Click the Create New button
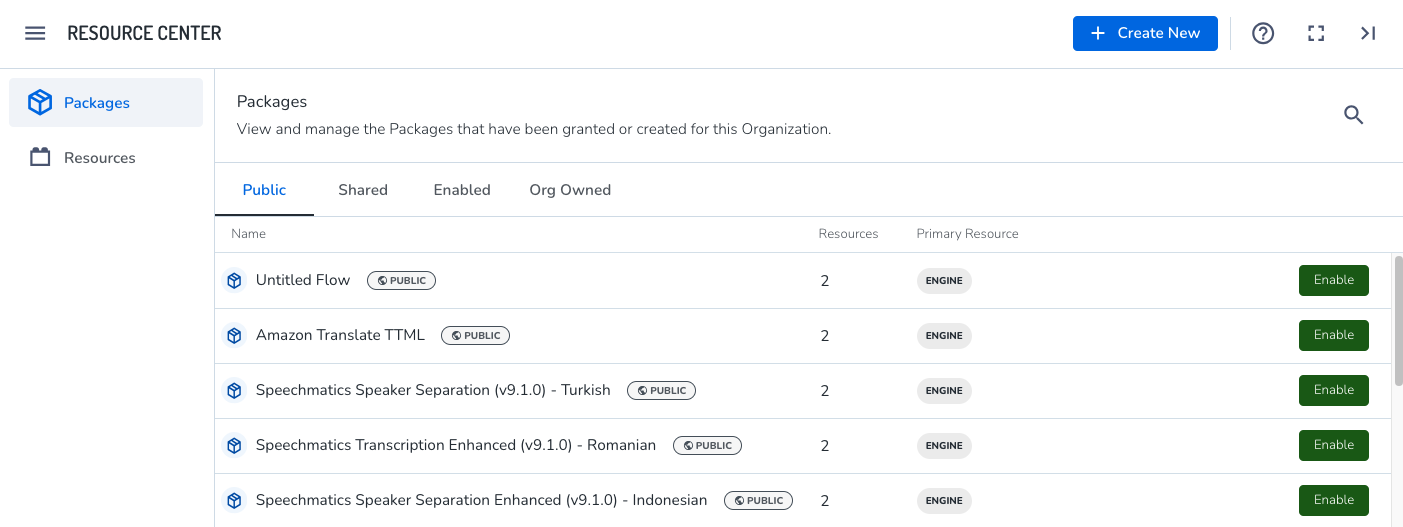 coord(1144,33)
